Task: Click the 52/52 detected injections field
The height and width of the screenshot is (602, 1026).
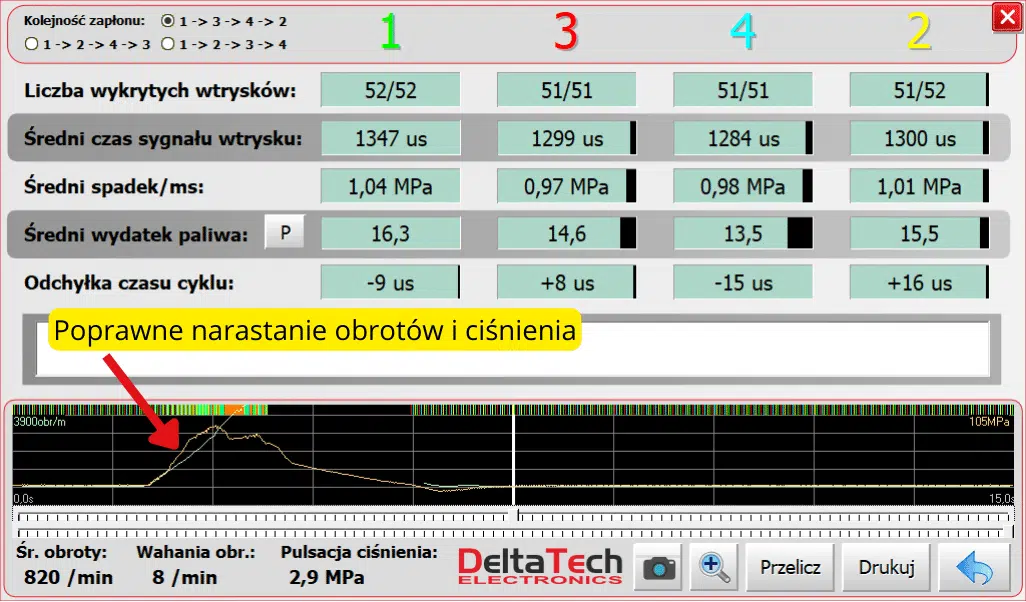Action: coord(389,89)
